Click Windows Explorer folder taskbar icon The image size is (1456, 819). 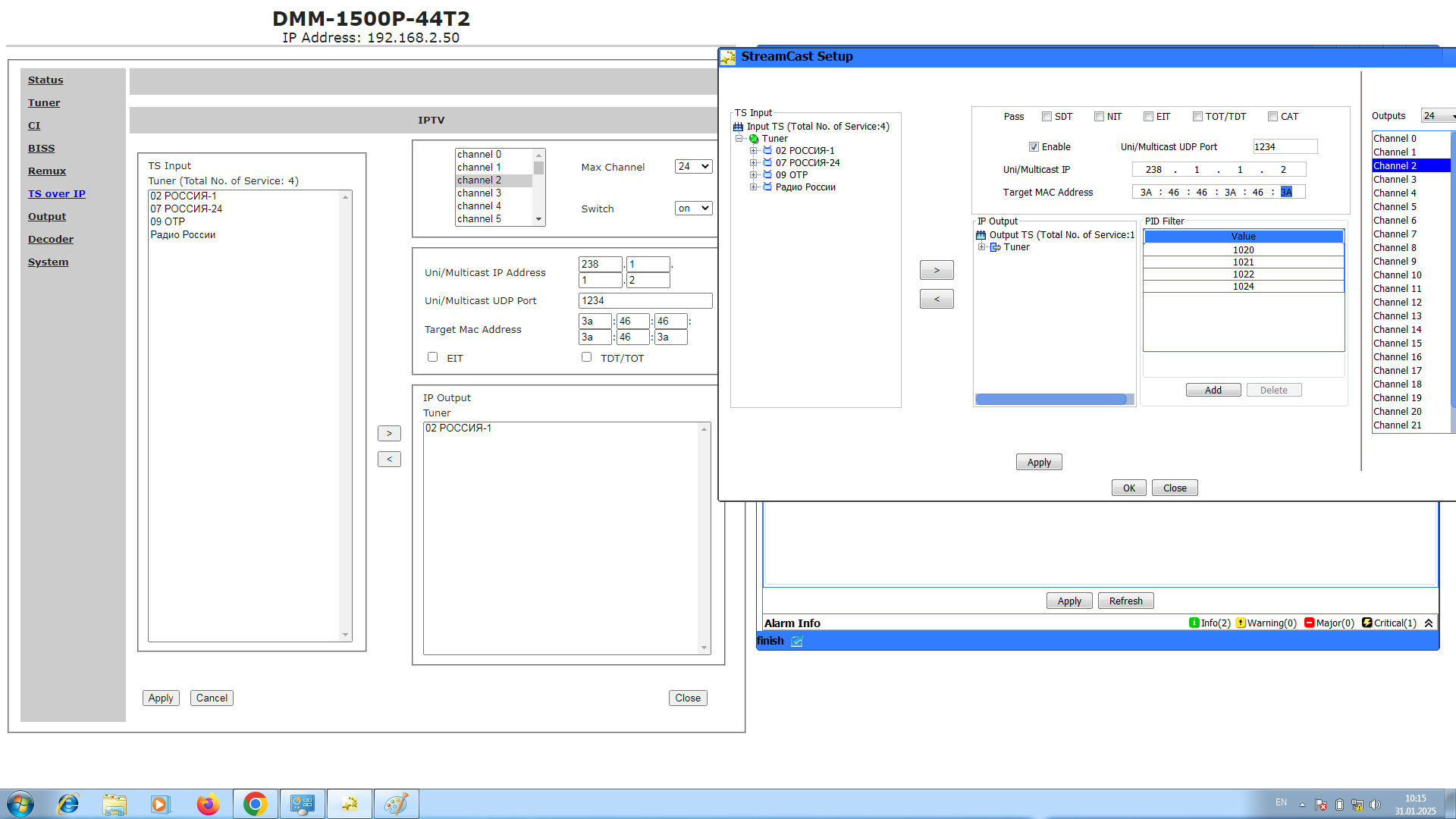click(115, 804)
